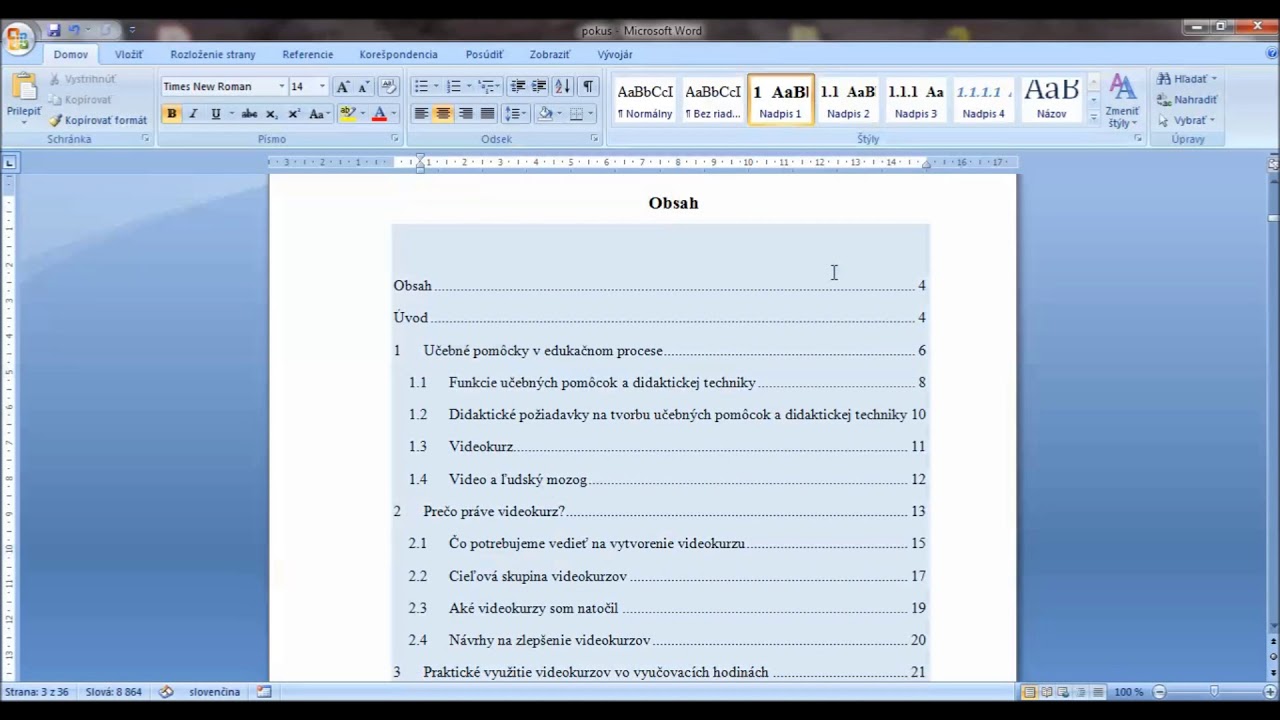Open the font name dropdown

(x=282, y=87)
